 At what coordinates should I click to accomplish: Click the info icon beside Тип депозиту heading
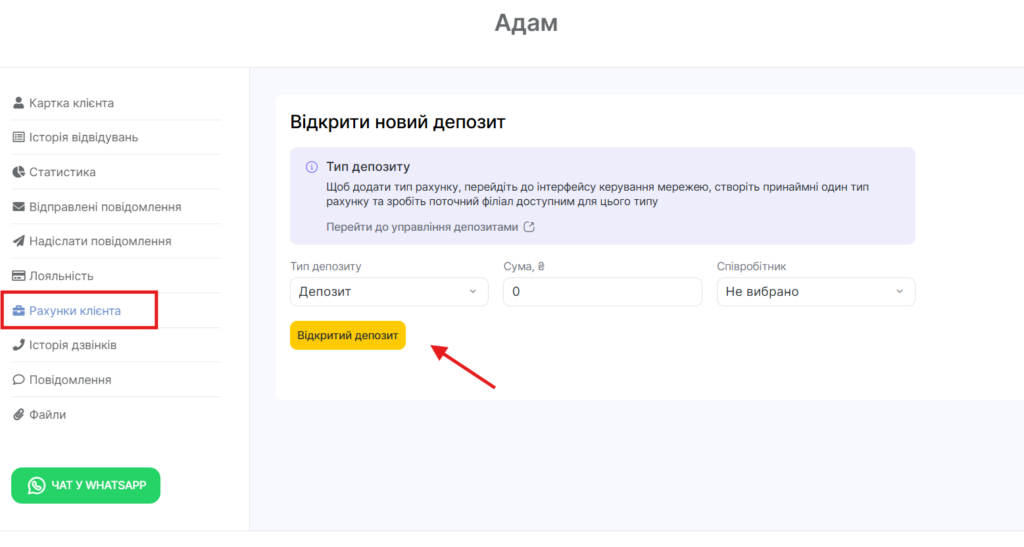pos(312,167)
